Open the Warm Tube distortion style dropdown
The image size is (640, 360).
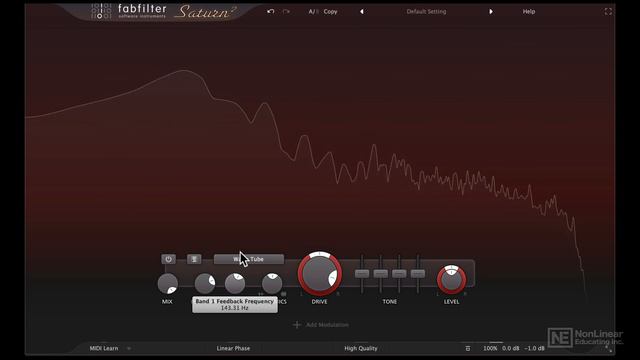(249, 259)
